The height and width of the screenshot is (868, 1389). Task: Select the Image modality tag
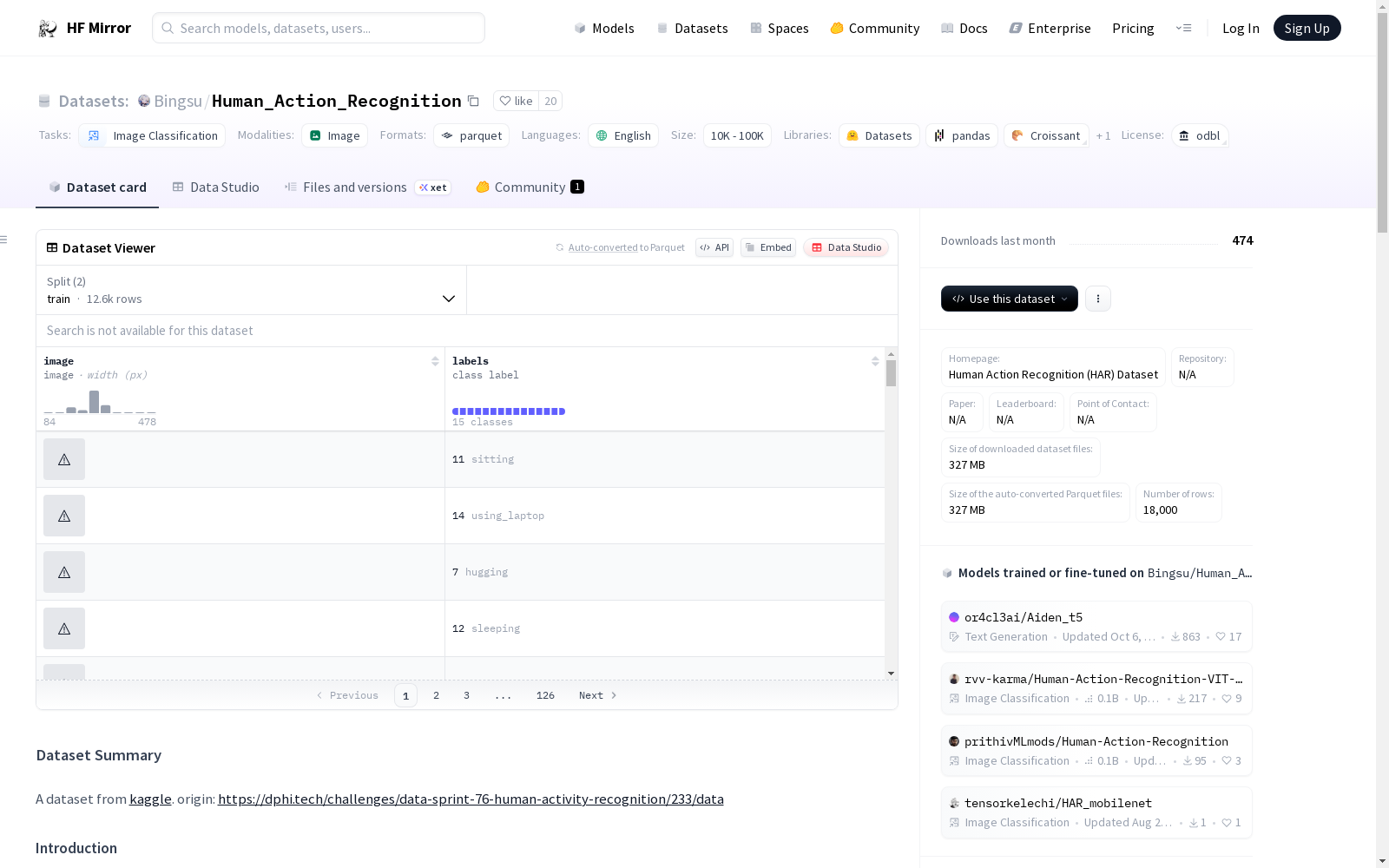point(334,135)
